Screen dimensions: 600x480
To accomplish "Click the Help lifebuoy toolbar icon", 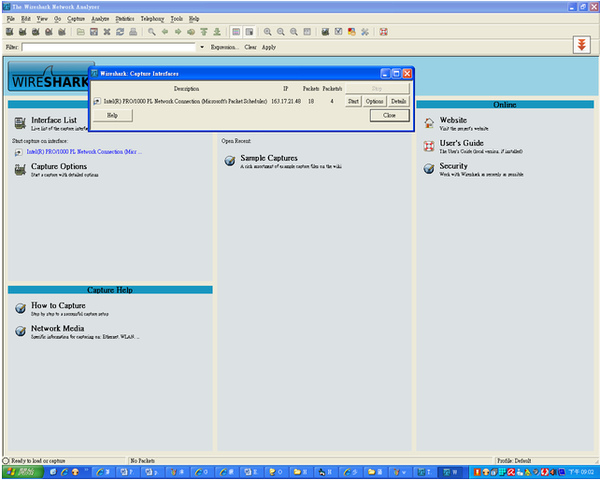I will (x=383, y=32).
